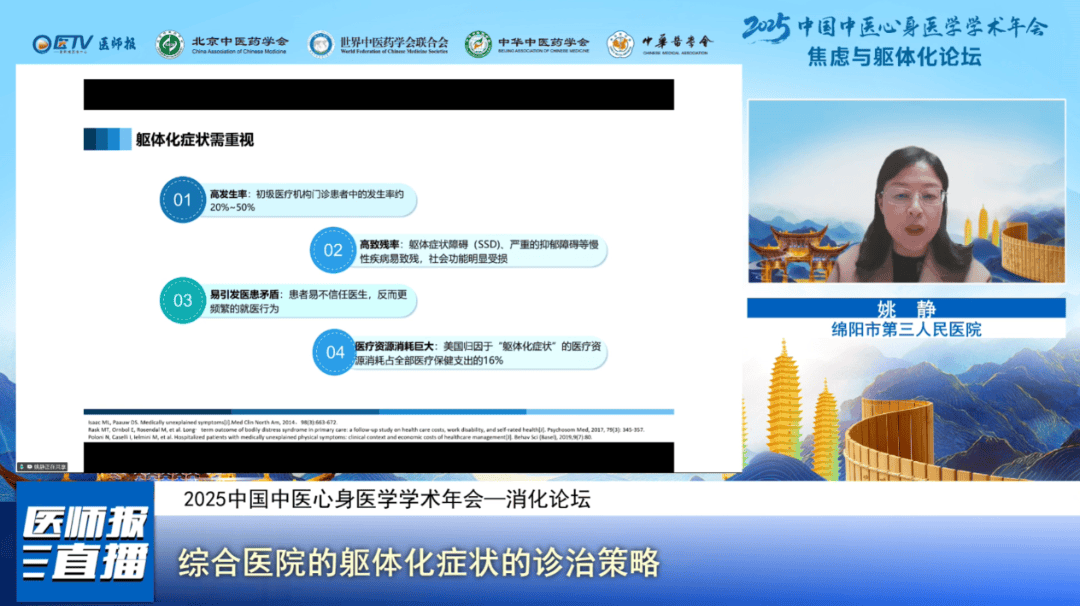
Task: Click the 焦虑与躯体化论坛 forum title
Action: tap(894, 56)
